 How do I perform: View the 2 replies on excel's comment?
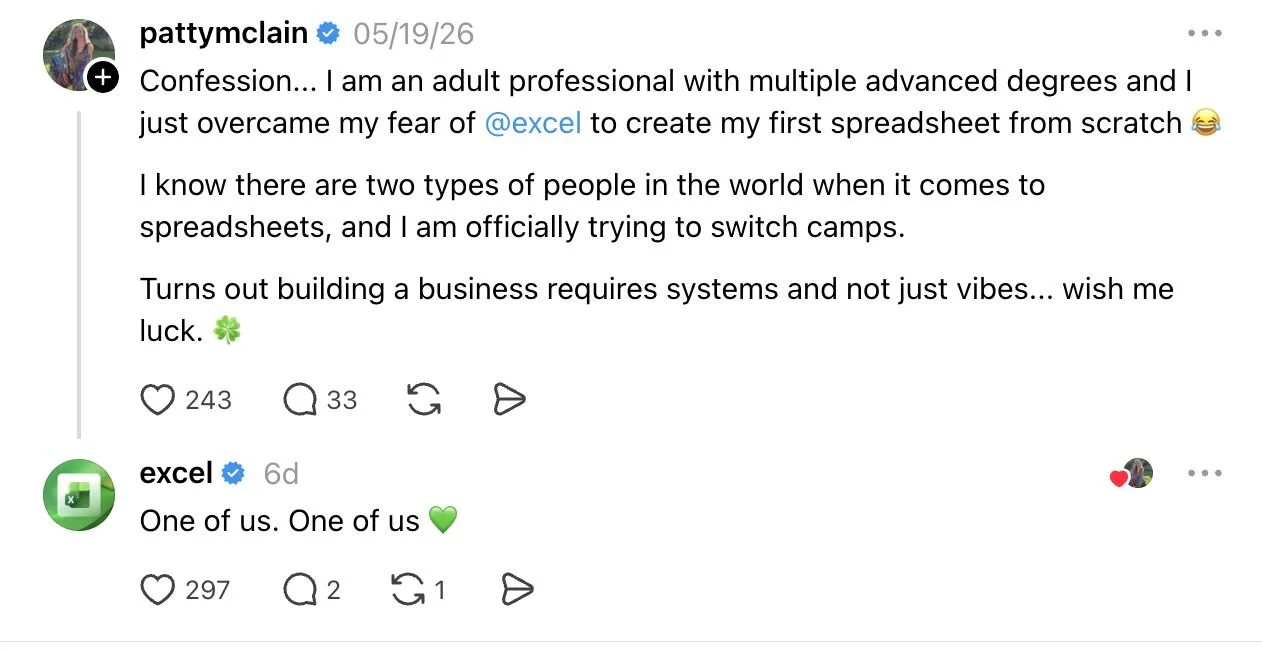300,590
